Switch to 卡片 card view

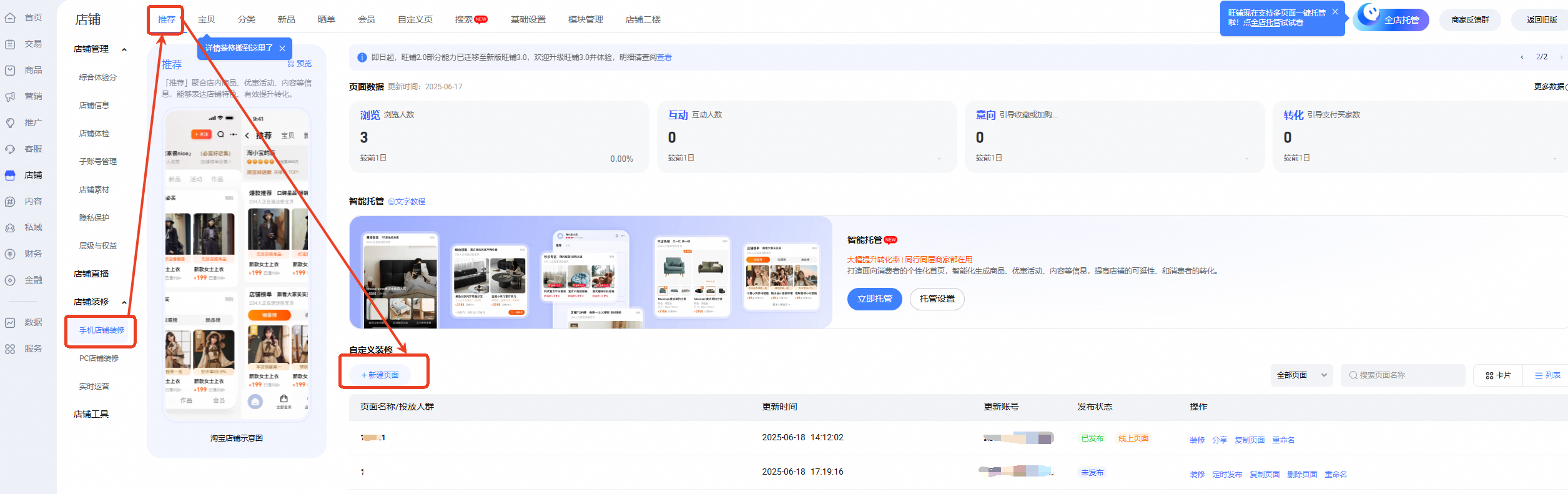pyautogui.click(x=1498, y=375)
